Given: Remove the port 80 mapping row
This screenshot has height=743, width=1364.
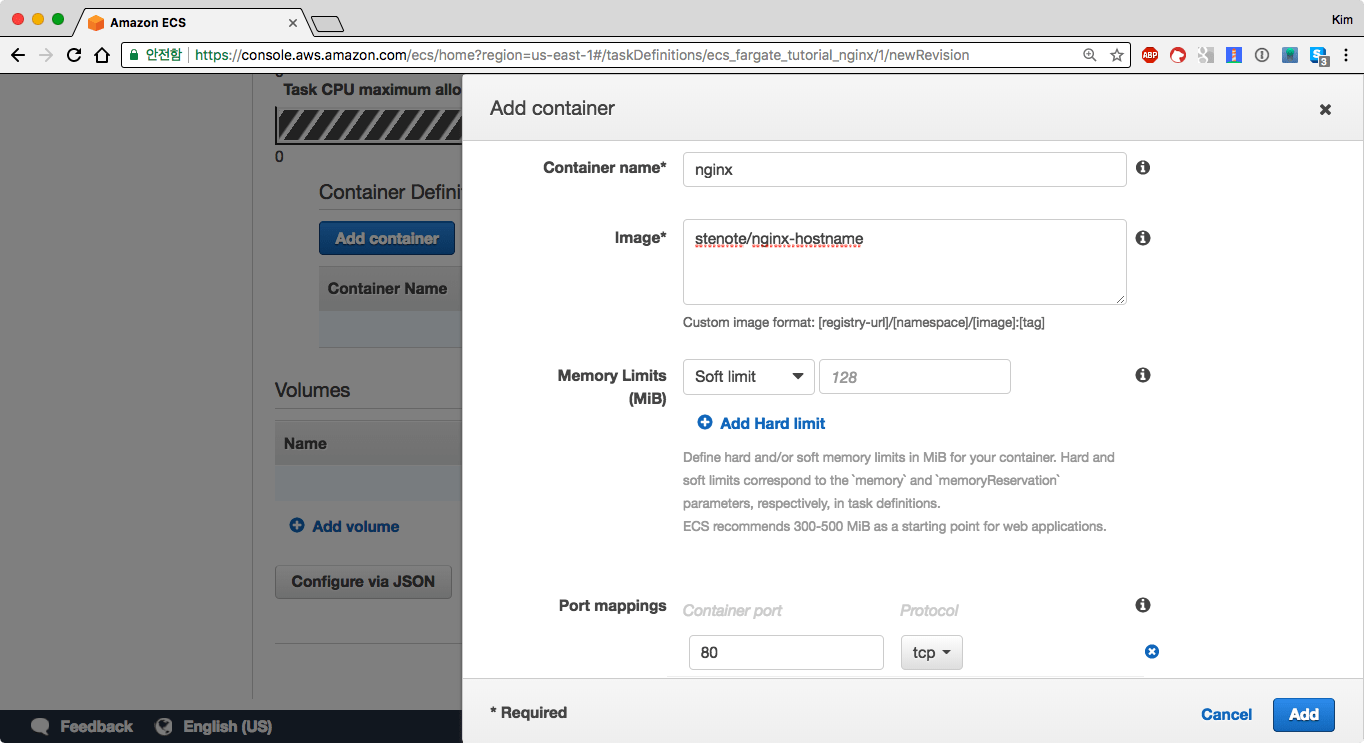Looking at the screenshot, I should coord(1151,652).
